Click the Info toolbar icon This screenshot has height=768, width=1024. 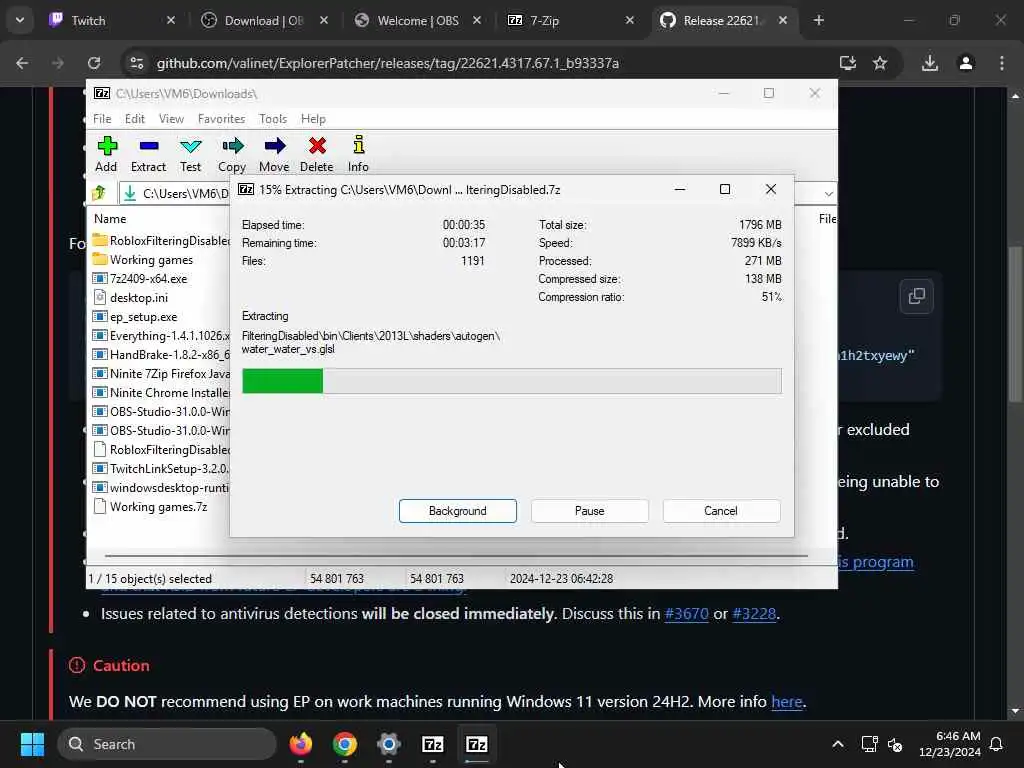click(358, 154)
